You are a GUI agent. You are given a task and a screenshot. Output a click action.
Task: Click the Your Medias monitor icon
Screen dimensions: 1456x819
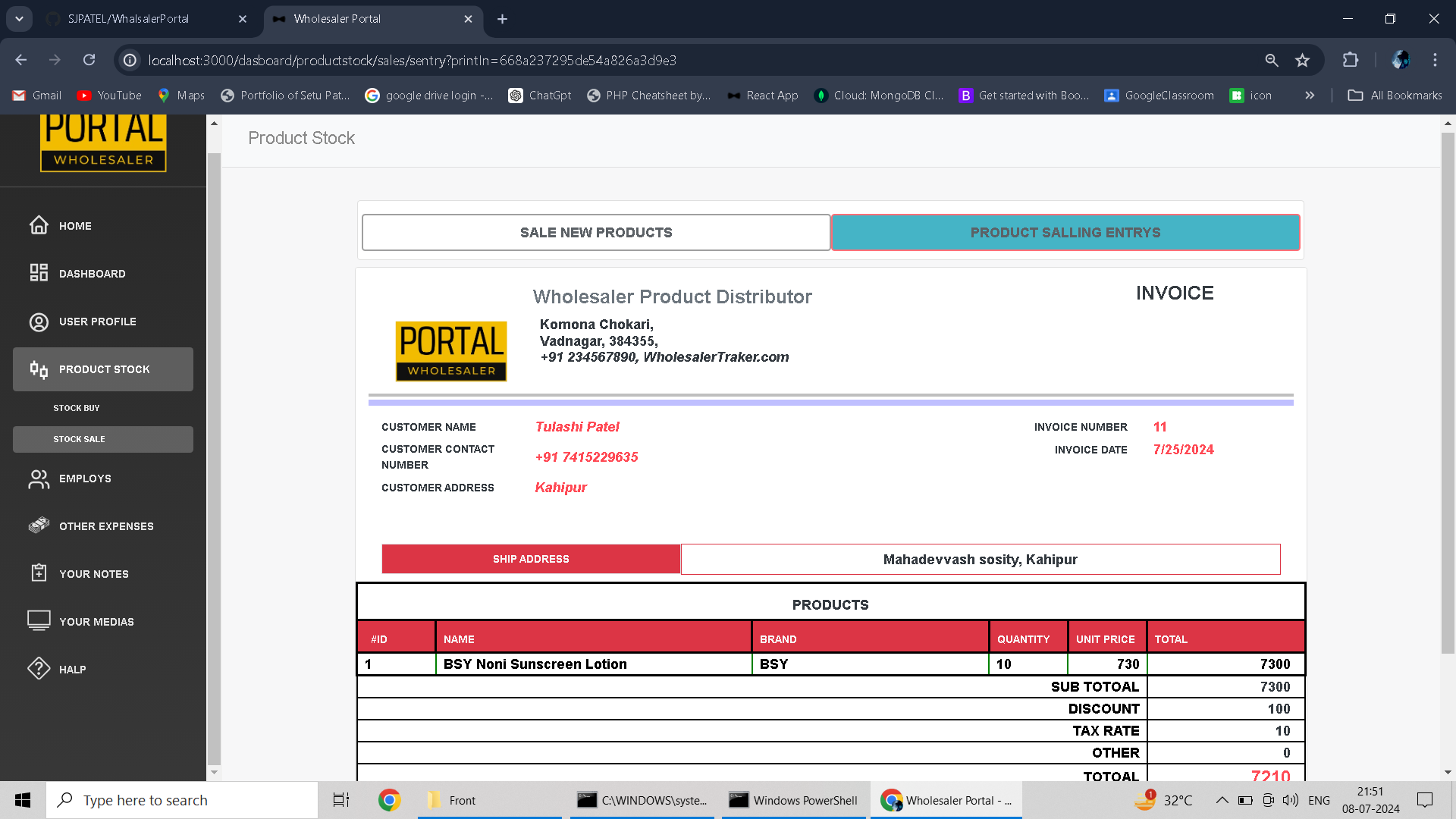tap(39, 621)
